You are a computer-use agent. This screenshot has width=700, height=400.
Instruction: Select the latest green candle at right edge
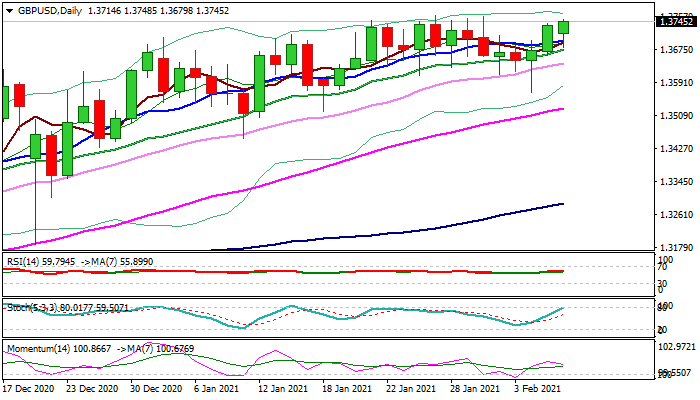564,29
